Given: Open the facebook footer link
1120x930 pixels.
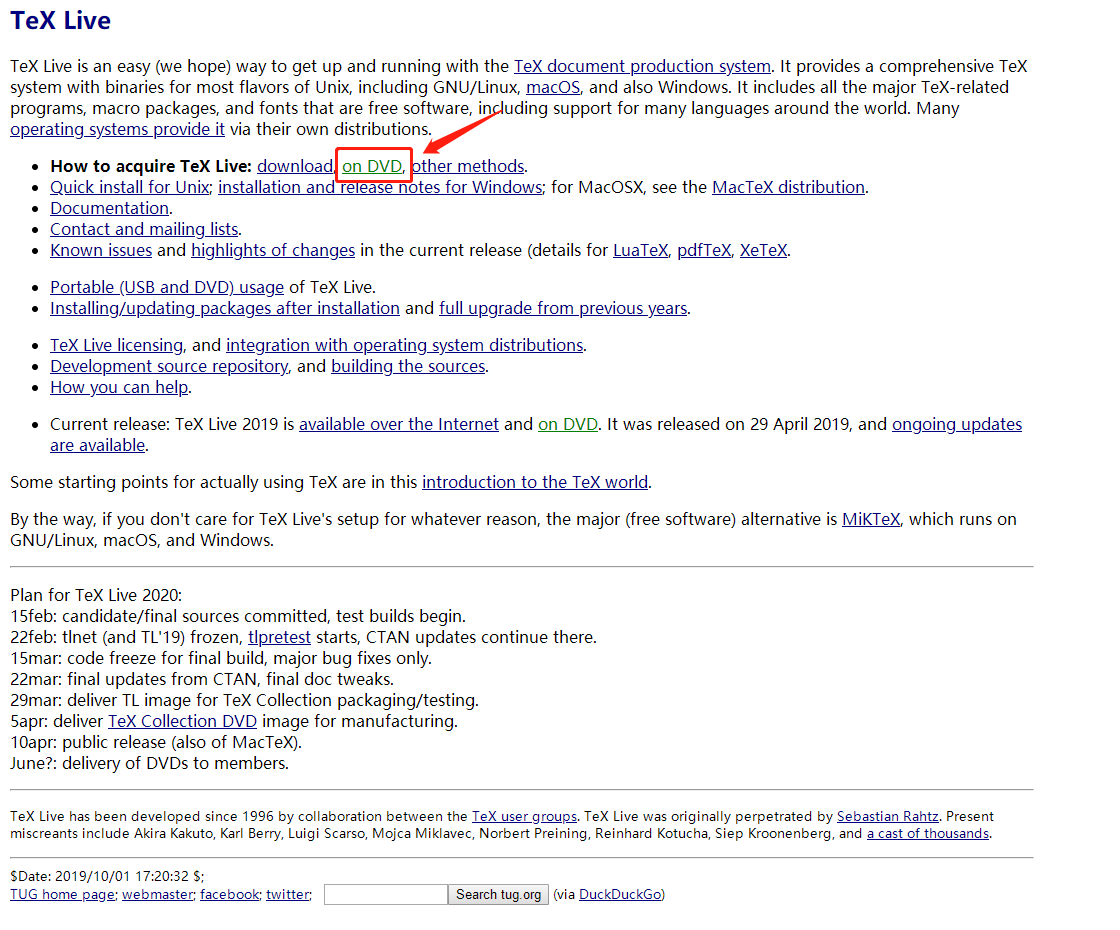Looking at the screenshot, I should coord(229,894).
